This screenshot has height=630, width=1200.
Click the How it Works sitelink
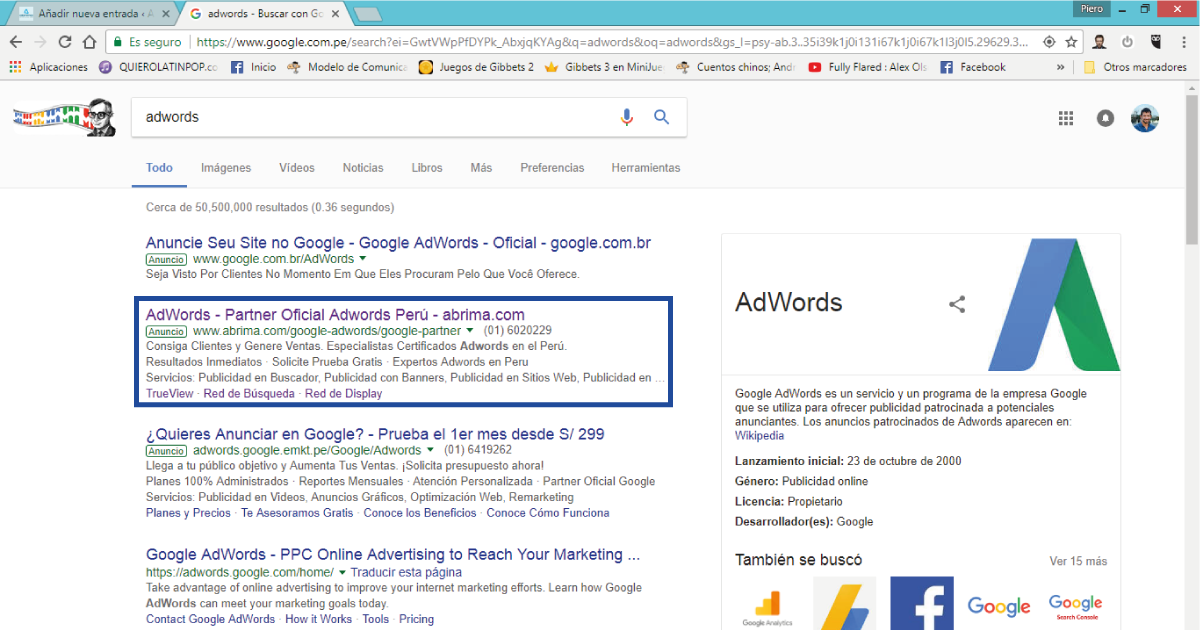318,619
